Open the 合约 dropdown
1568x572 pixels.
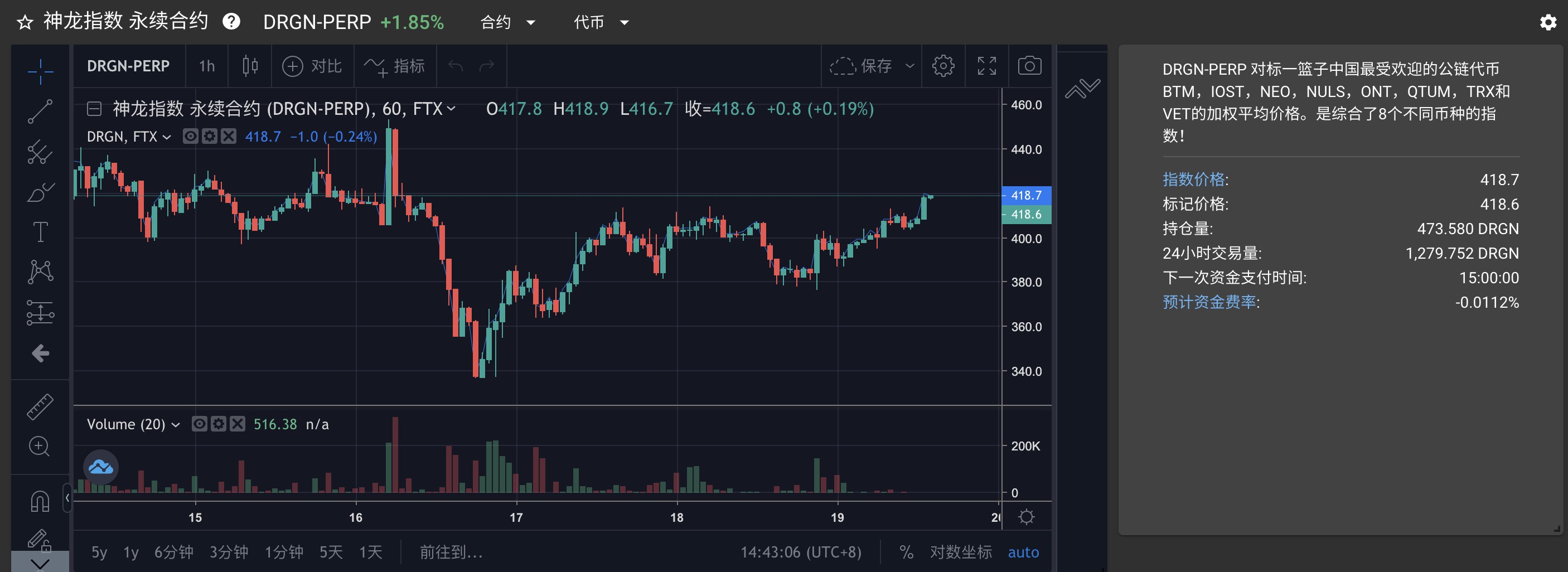tap(507, 22)
